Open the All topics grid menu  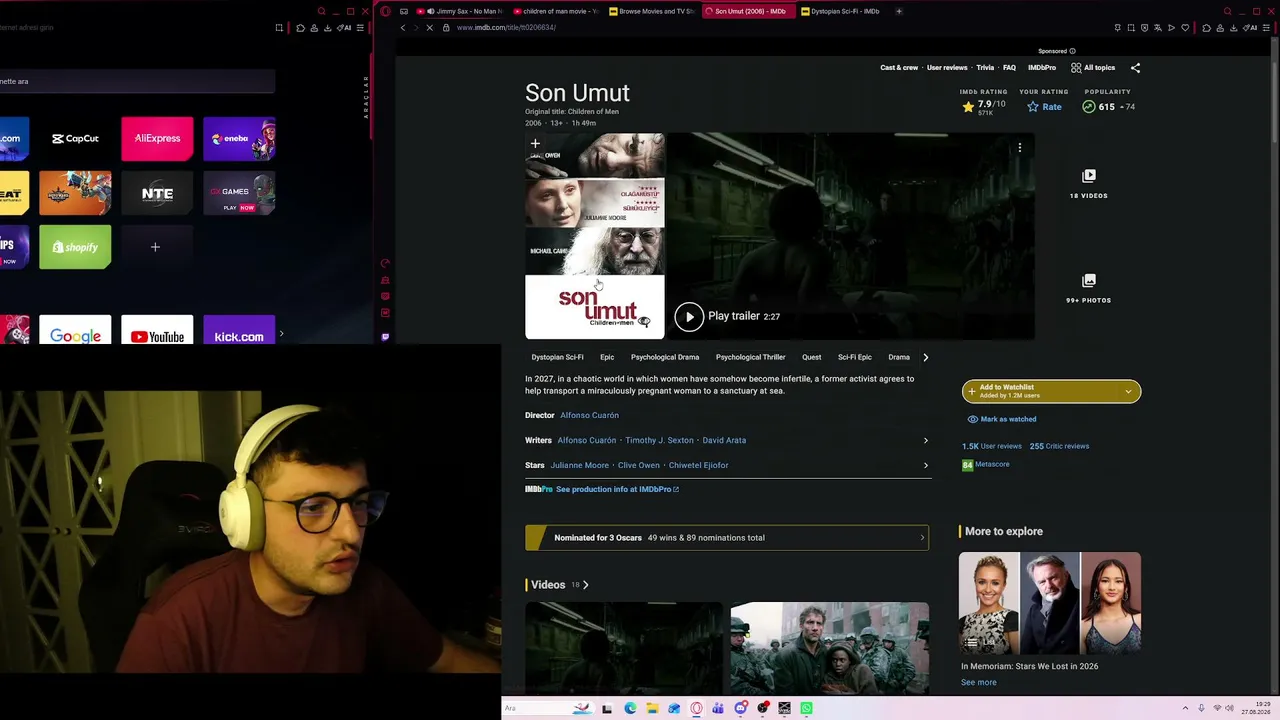pyautogui.click(x=1093, y=68)
